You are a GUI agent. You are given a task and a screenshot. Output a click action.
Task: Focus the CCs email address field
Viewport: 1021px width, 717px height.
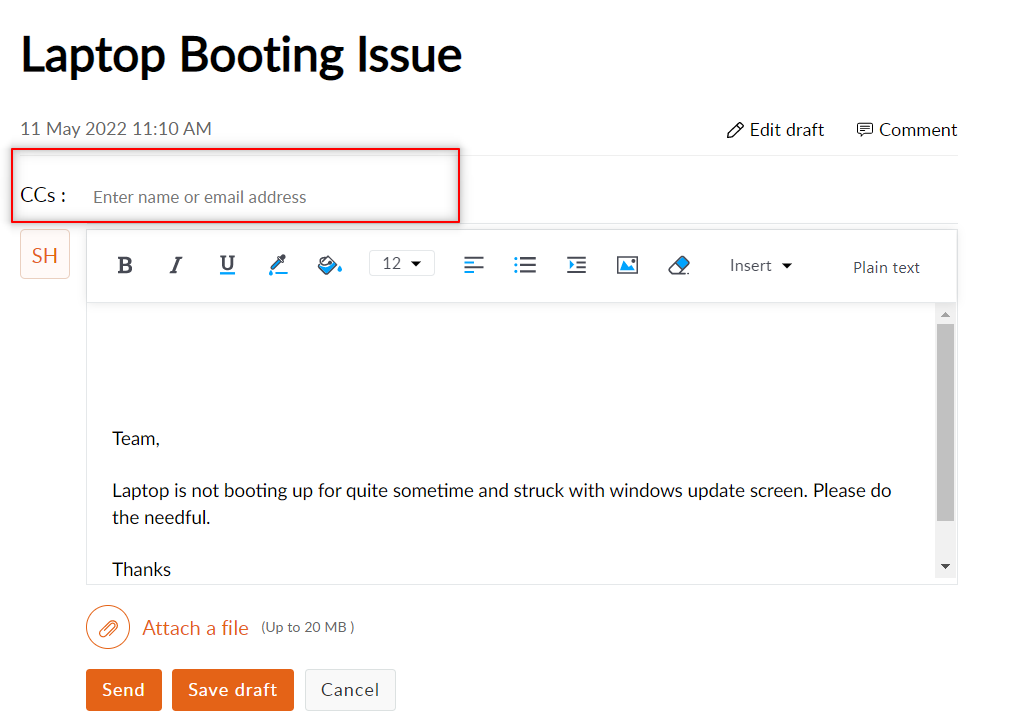pos(273,197)
